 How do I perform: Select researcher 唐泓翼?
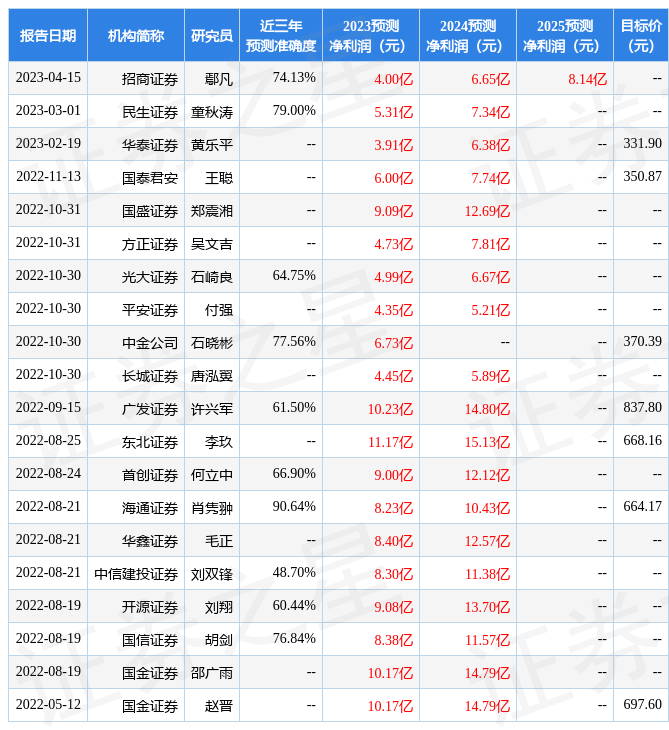[212, 377]
